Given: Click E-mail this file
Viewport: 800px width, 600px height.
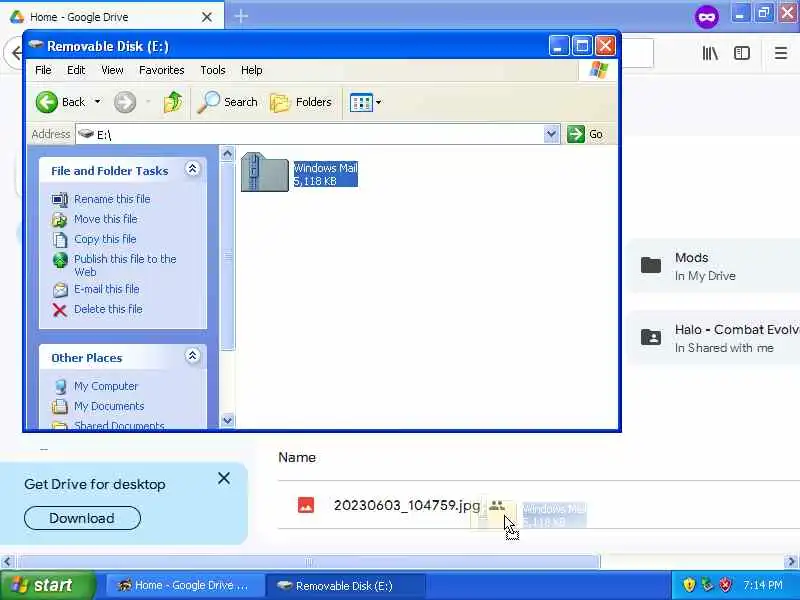Looking at the screenshot, I should pos(107,289).
